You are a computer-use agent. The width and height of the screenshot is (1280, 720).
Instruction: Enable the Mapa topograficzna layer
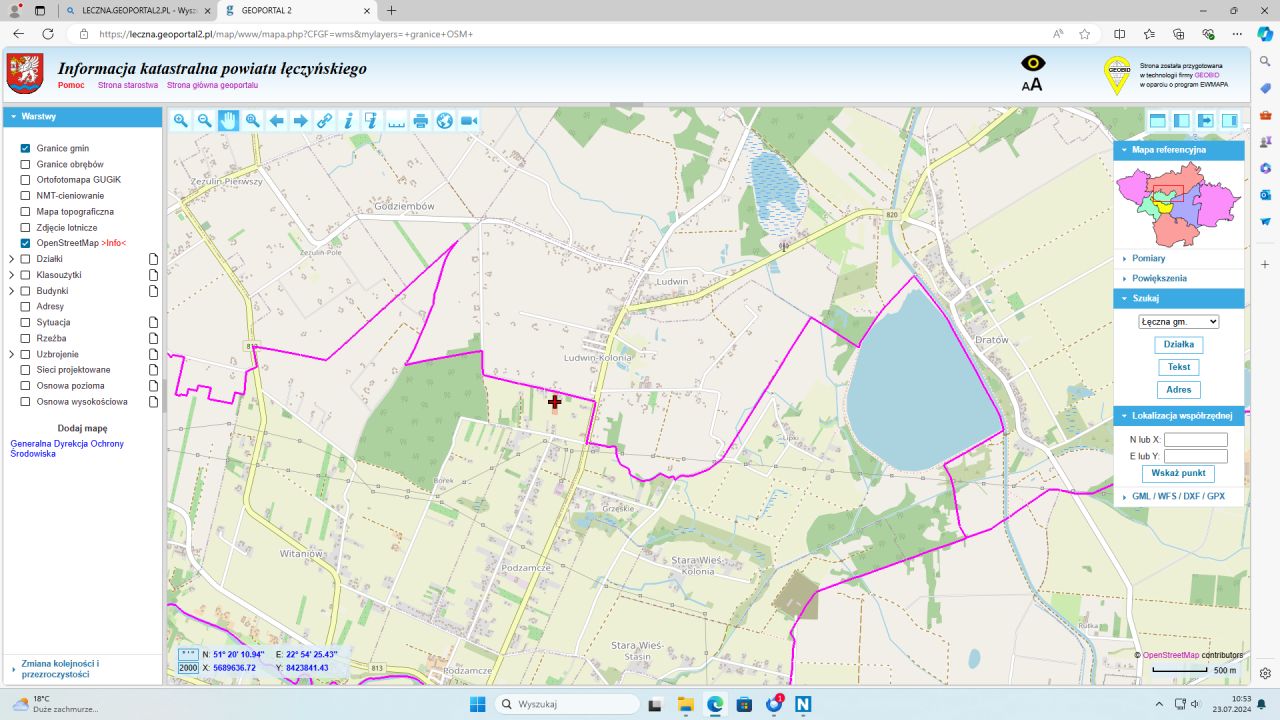tap(26, 212)
